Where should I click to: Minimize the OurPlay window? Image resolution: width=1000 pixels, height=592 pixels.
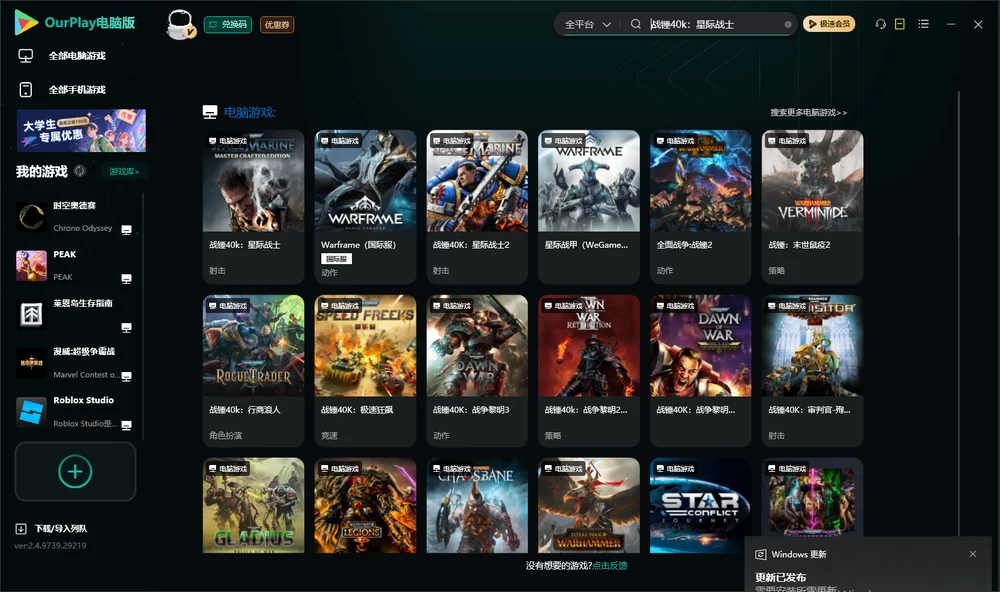(x=951, y=24)
